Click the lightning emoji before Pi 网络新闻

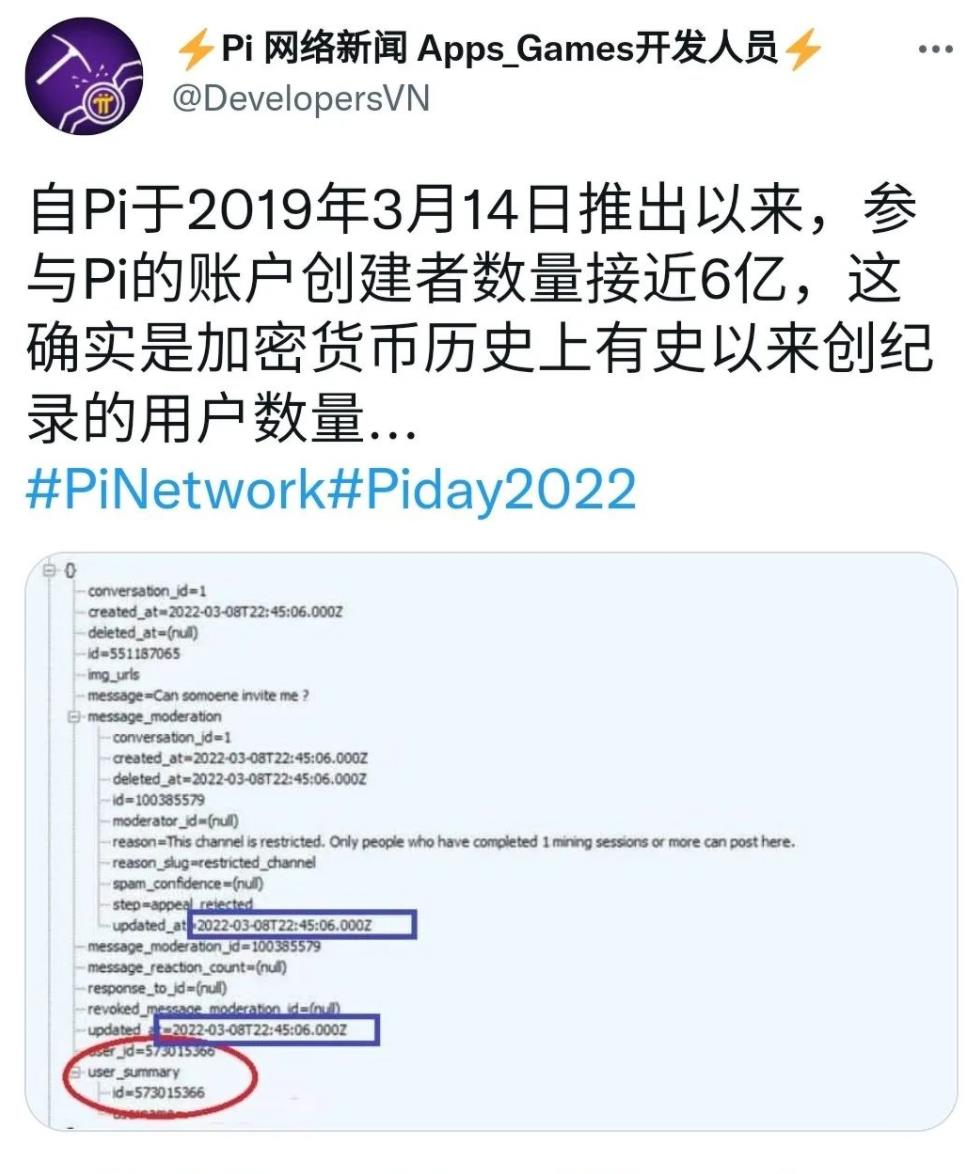(195, 50)
